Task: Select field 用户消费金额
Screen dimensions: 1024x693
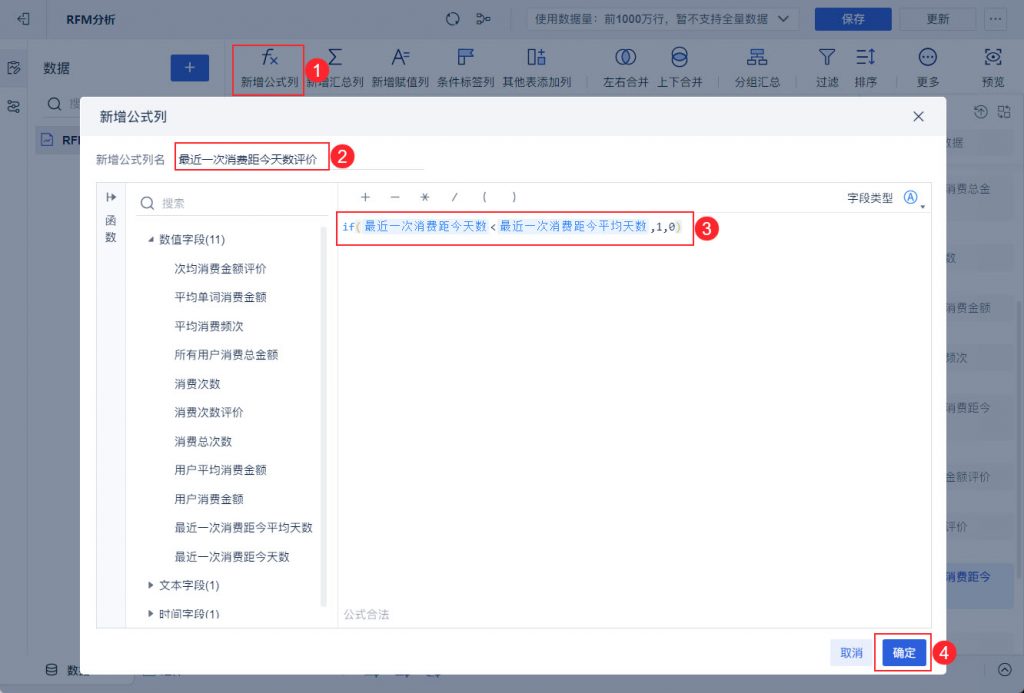Action: pyautogui.click(x=208, y=498)
